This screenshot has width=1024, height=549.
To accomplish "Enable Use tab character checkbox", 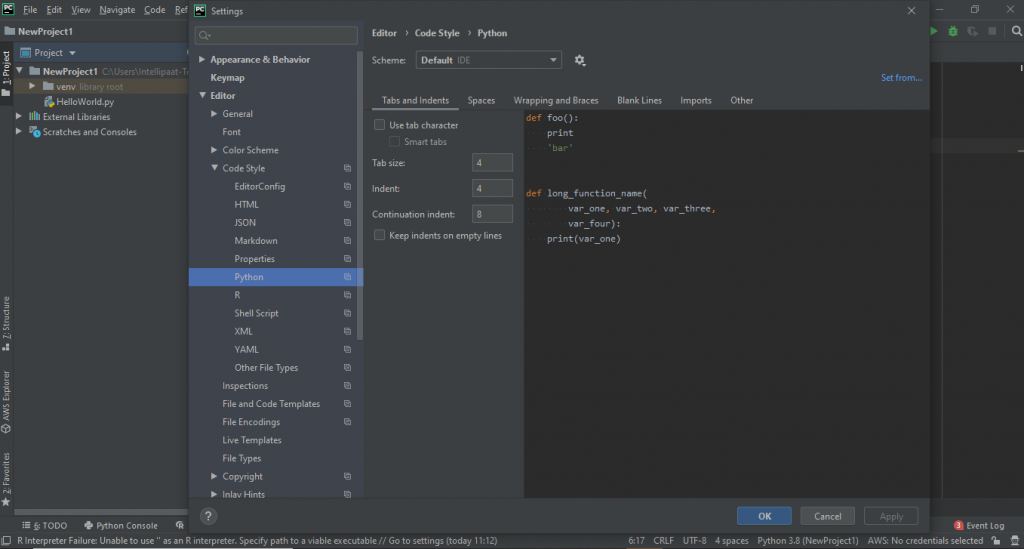I will tap(379, 125).
